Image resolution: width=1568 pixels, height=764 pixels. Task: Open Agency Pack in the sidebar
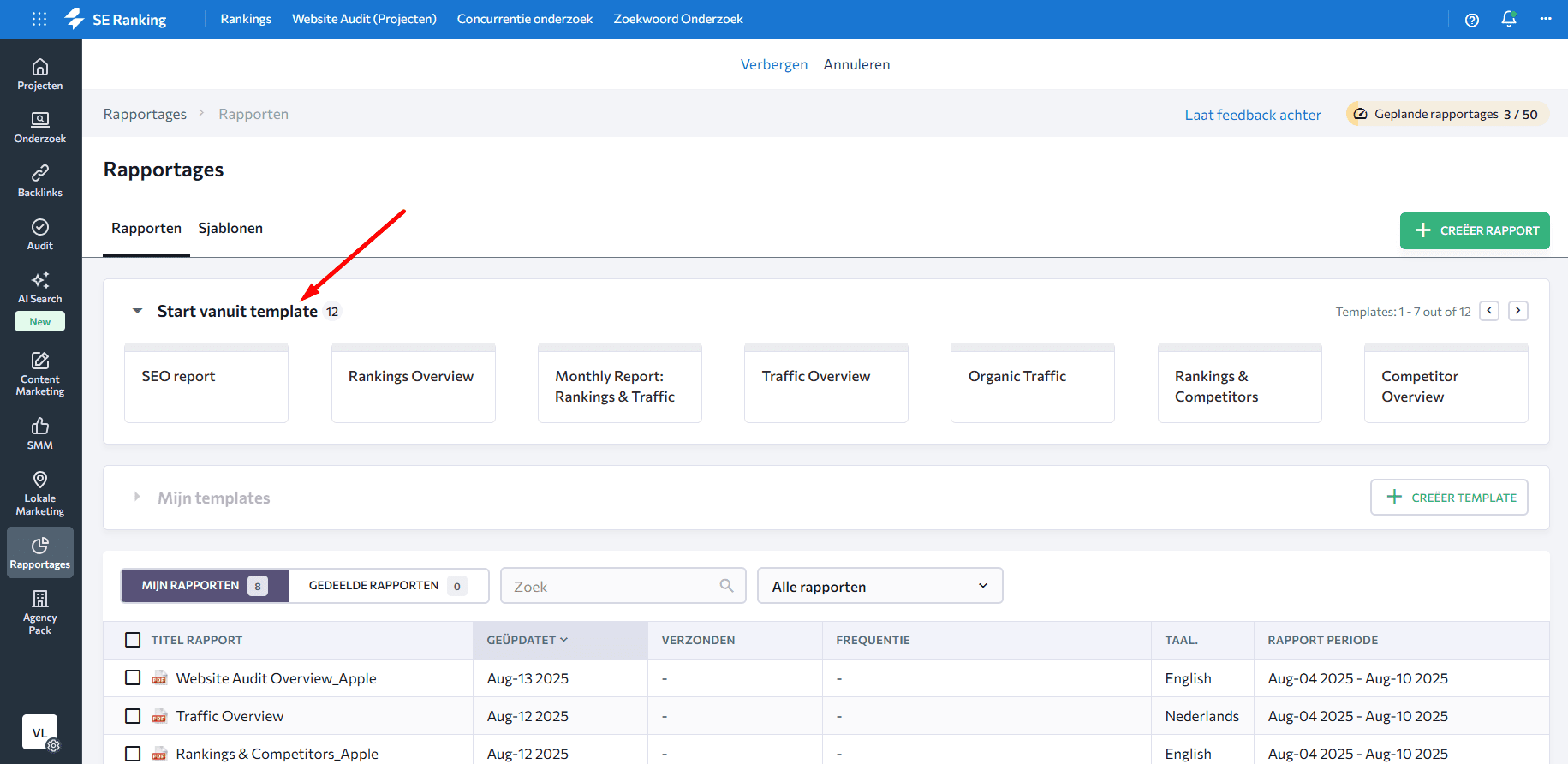[40, 613]
